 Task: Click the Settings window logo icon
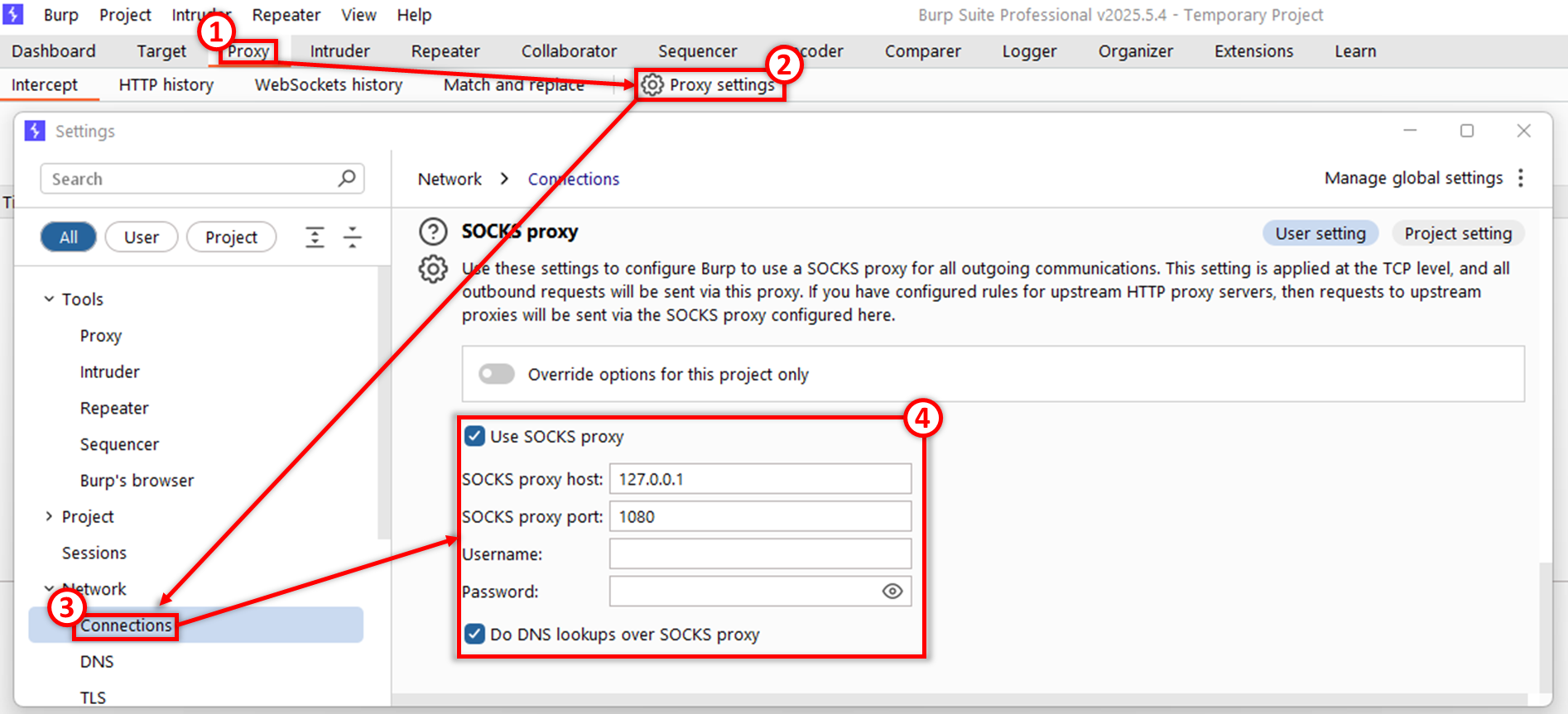pyautogui.click(x=35, y=131)
